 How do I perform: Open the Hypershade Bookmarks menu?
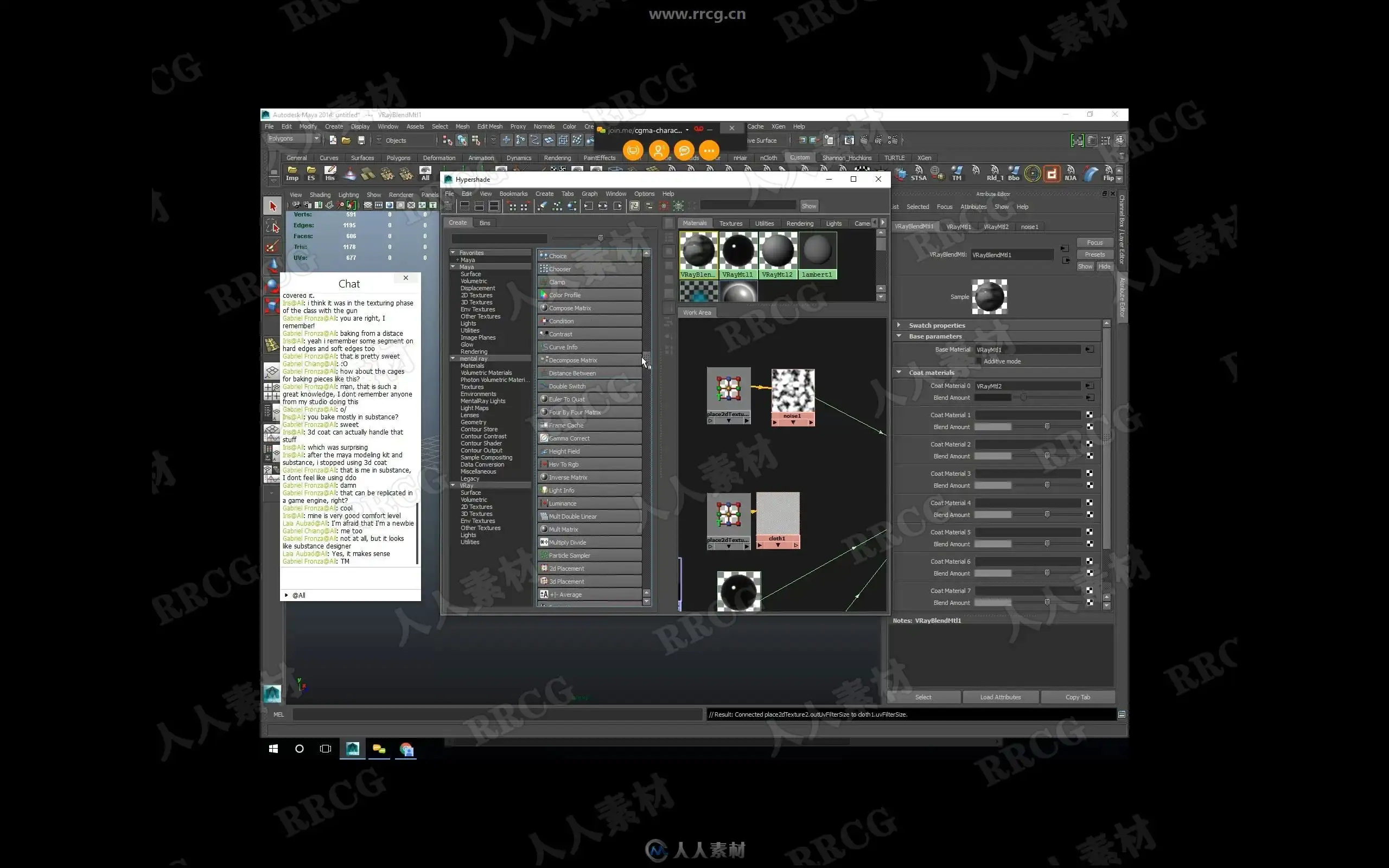[x=513, y=194]
